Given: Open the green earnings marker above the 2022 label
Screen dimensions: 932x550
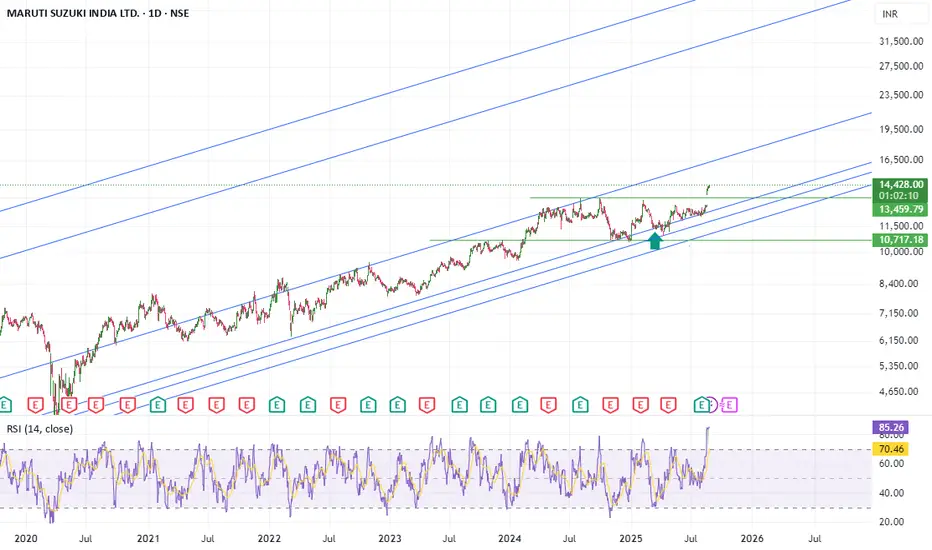Looking at the screenshot, I should click(x=276, y=406).
